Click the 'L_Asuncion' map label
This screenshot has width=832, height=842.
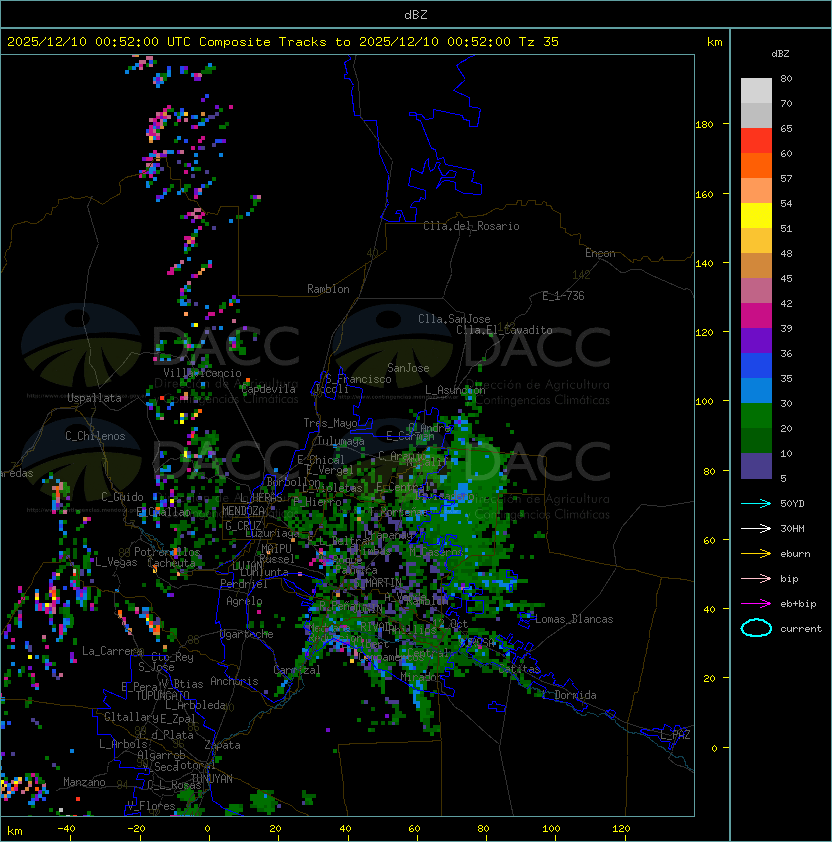pos(455,390)
